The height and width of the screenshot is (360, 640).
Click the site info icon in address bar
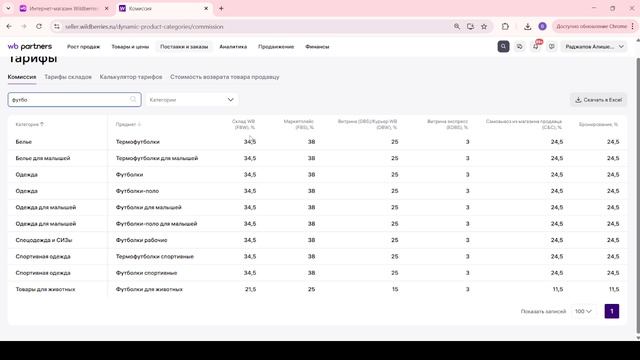(x=57, y=26)
